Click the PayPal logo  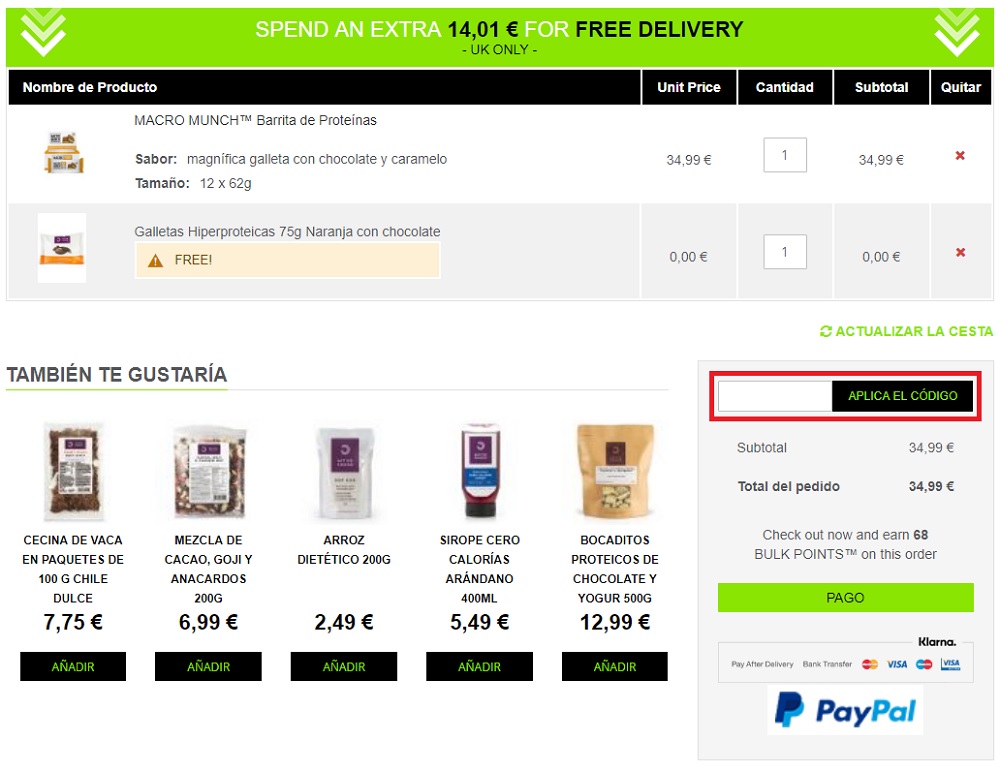click(x=845, y=710)
